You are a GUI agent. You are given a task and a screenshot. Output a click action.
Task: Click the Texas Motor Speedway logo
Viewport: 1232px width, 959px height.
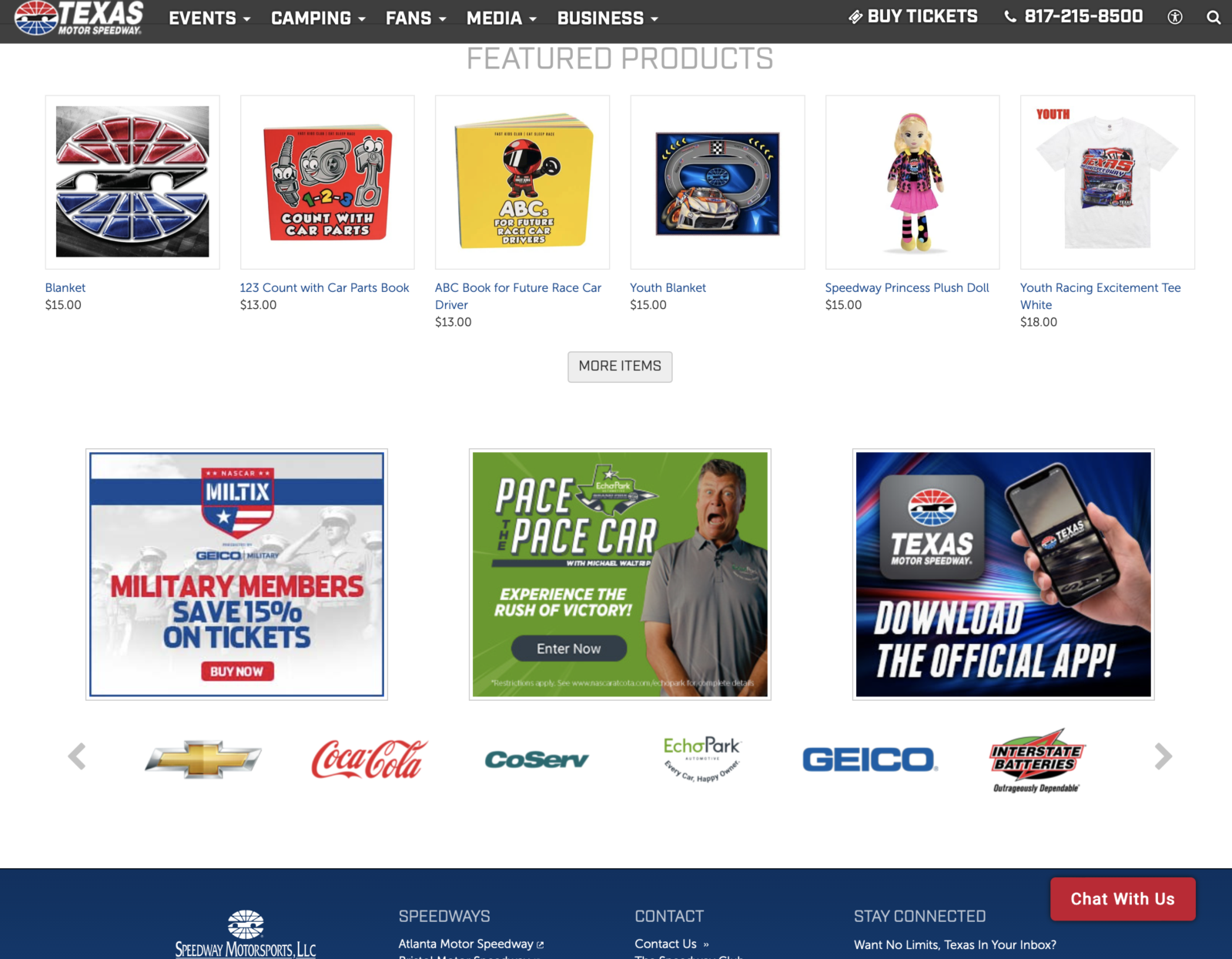(x=79, y=18)
